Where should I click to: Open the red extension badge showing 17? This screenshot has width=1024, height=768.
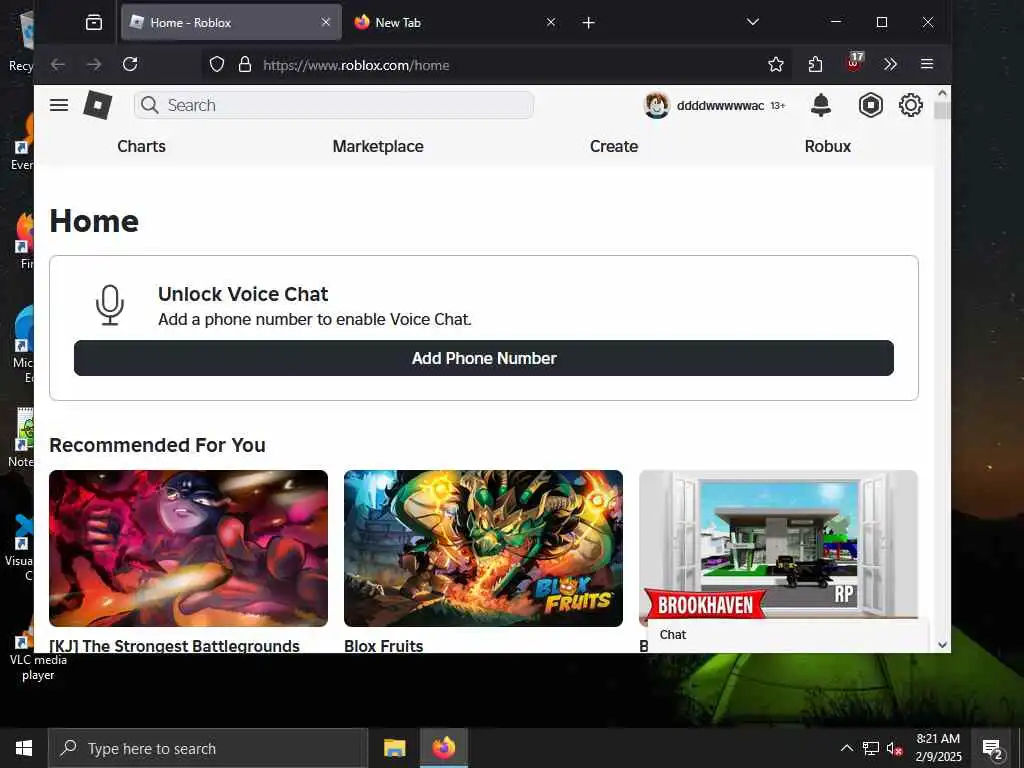[854, 63]
